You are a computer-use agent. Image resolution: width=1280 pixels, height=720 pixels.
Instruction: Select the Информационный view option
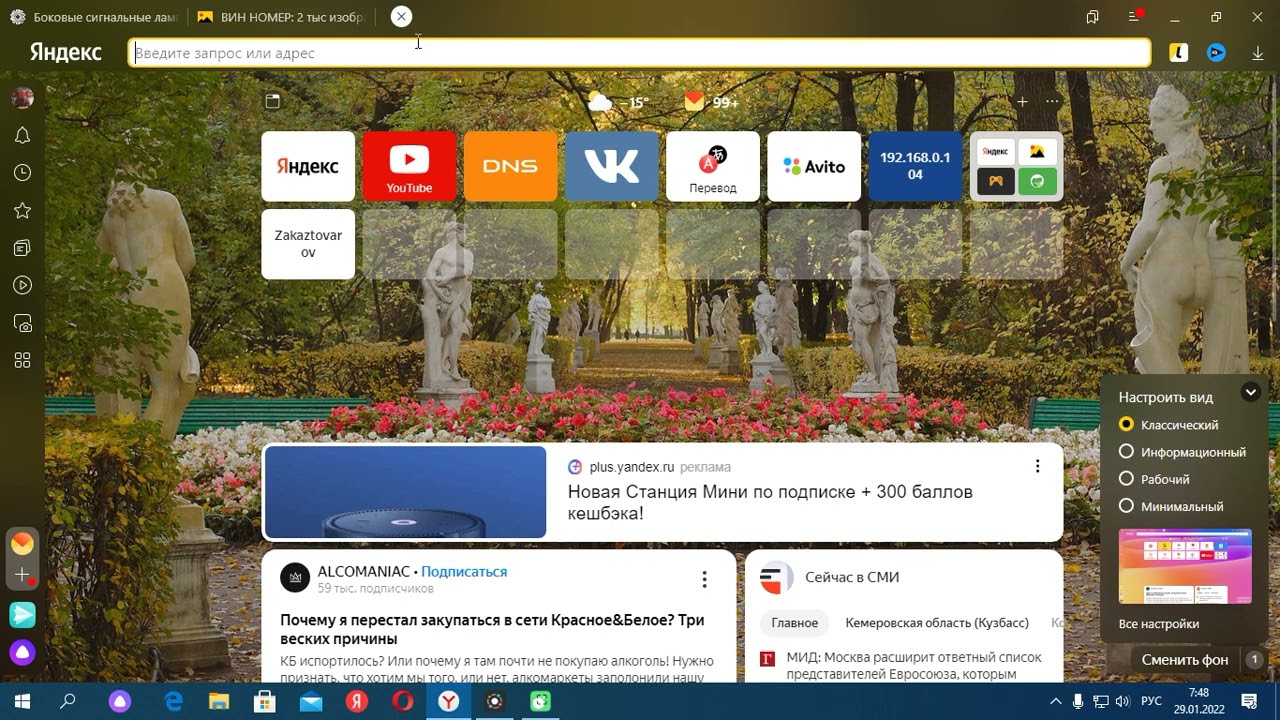tap(1182, 452)
